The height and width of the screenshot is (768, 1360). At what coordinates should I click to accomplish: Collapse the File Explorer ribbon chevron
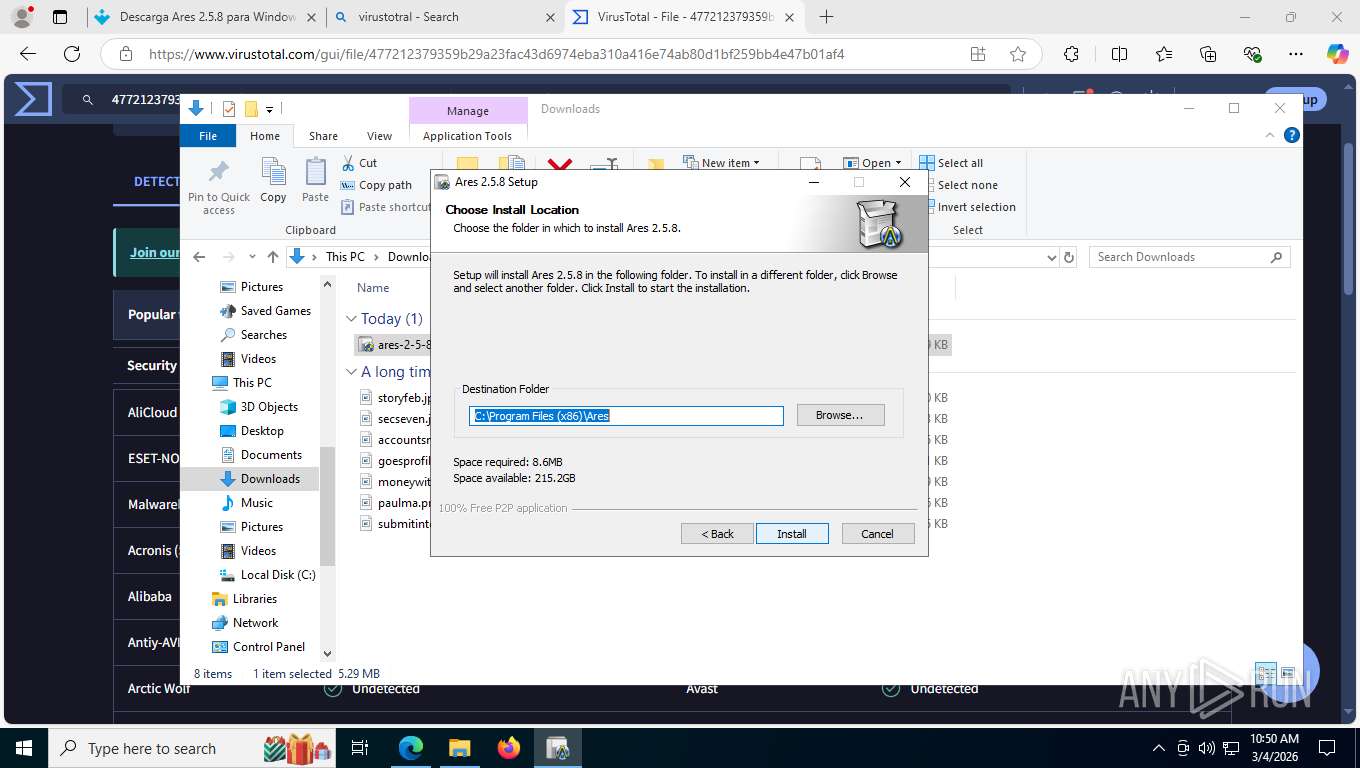click(1271, 135)
